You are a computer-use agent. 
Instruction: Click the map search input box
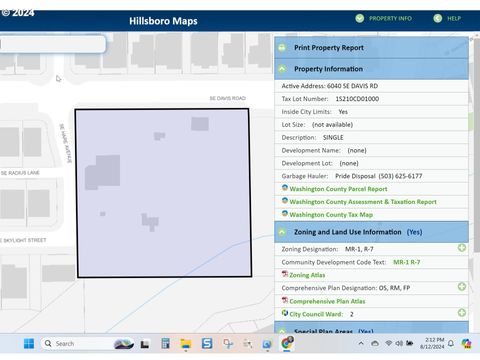pos(53,44)
